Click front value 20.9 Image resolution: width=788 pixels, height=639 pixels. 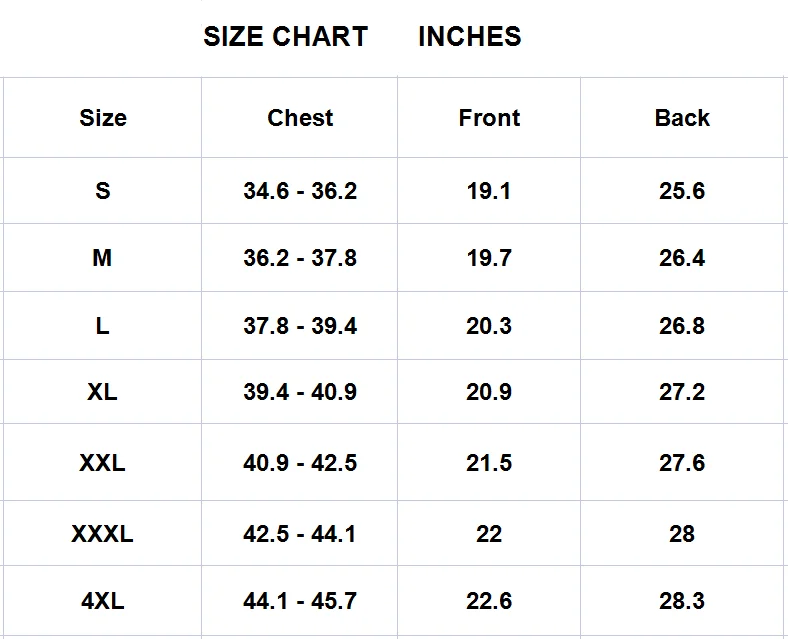pos(489,392)
